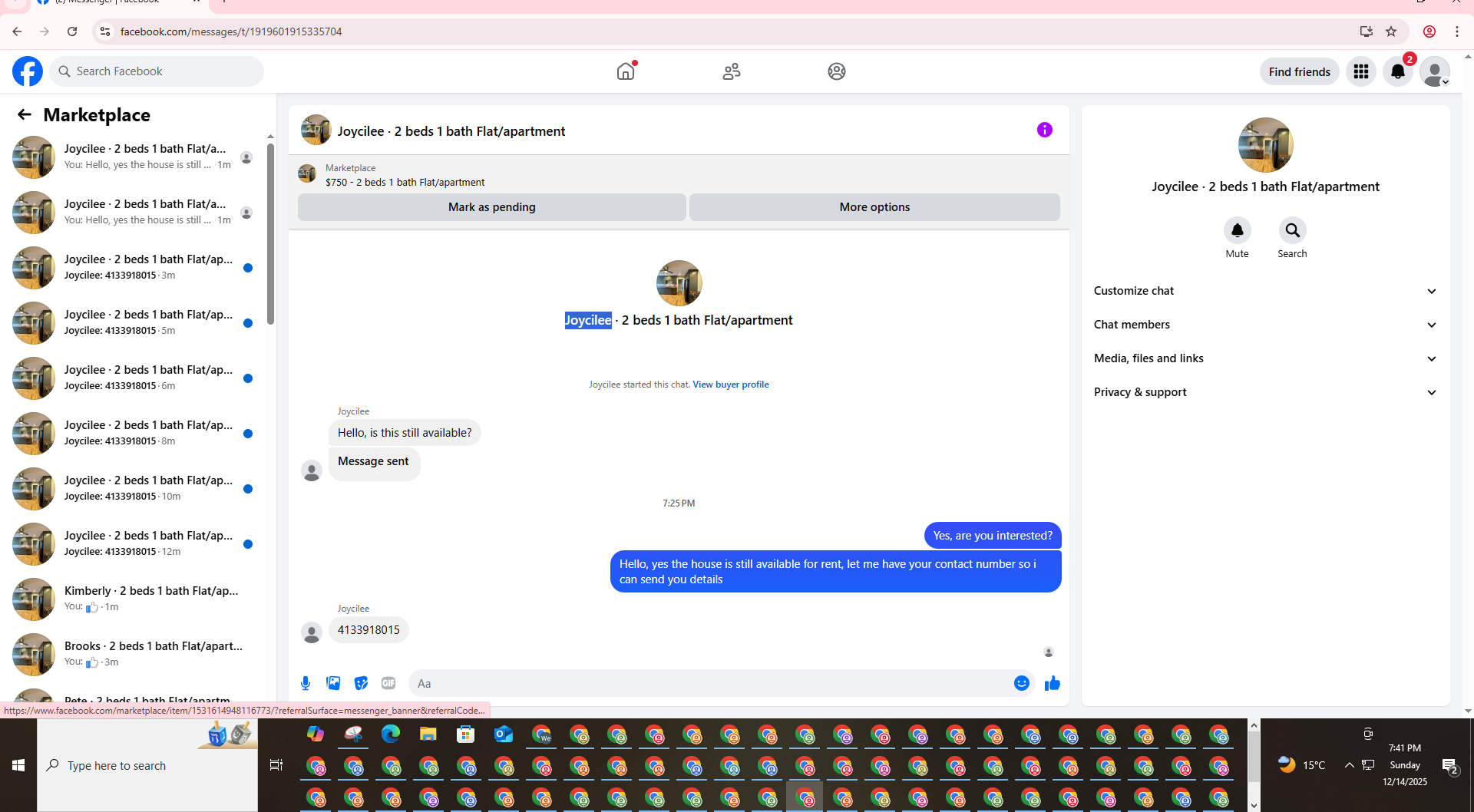Open Joycilee chat from 6m ago
1474x812 pixels.
tap(134, 378)
